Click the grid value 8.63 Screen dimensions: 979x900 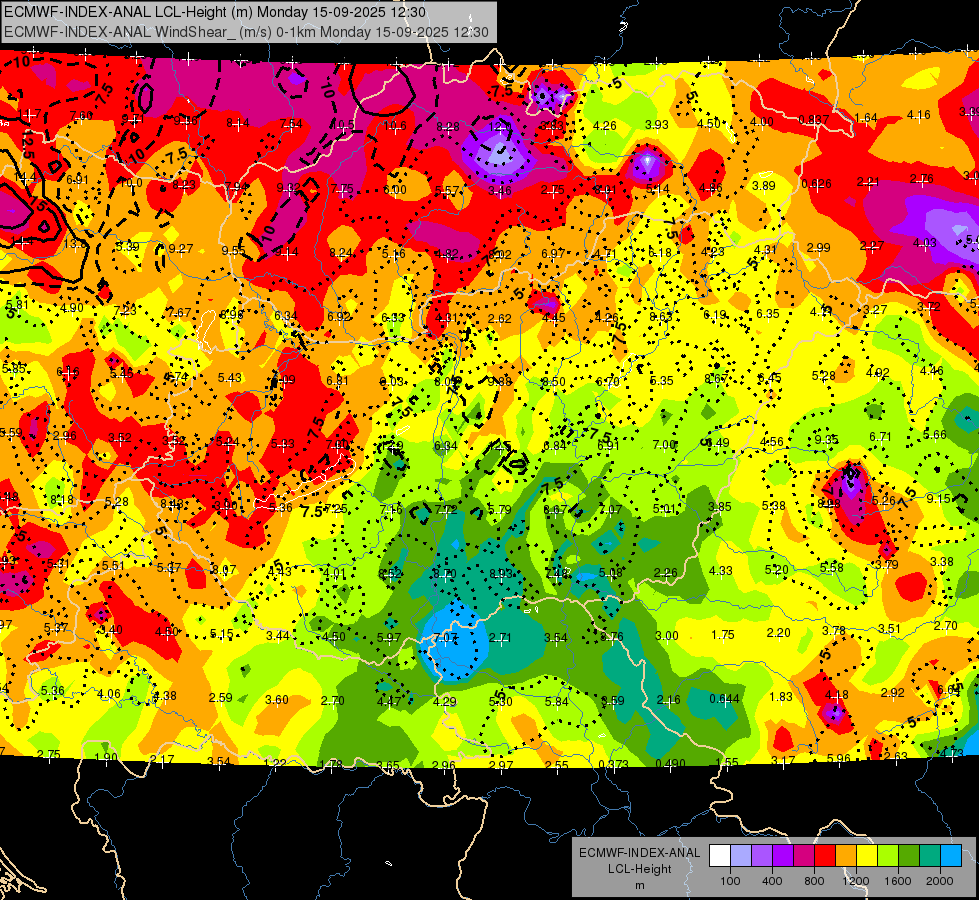pyautogui.click(x=661, y=317)
